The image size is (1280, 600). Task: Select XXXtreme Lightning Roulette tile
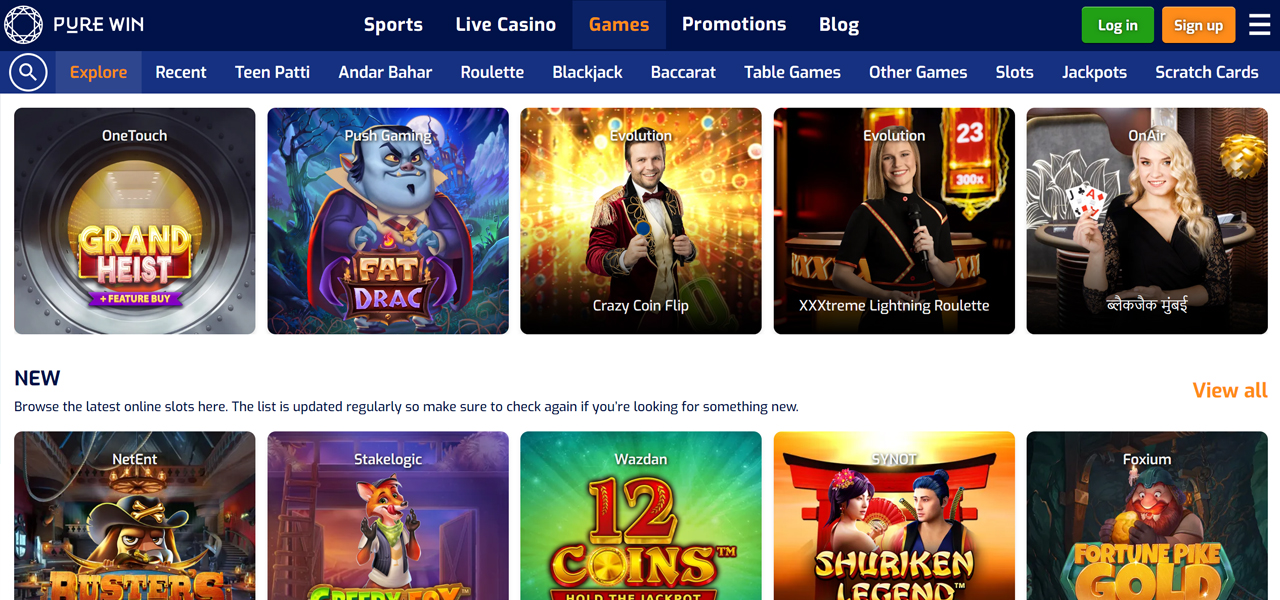click(x=894, y=221)
